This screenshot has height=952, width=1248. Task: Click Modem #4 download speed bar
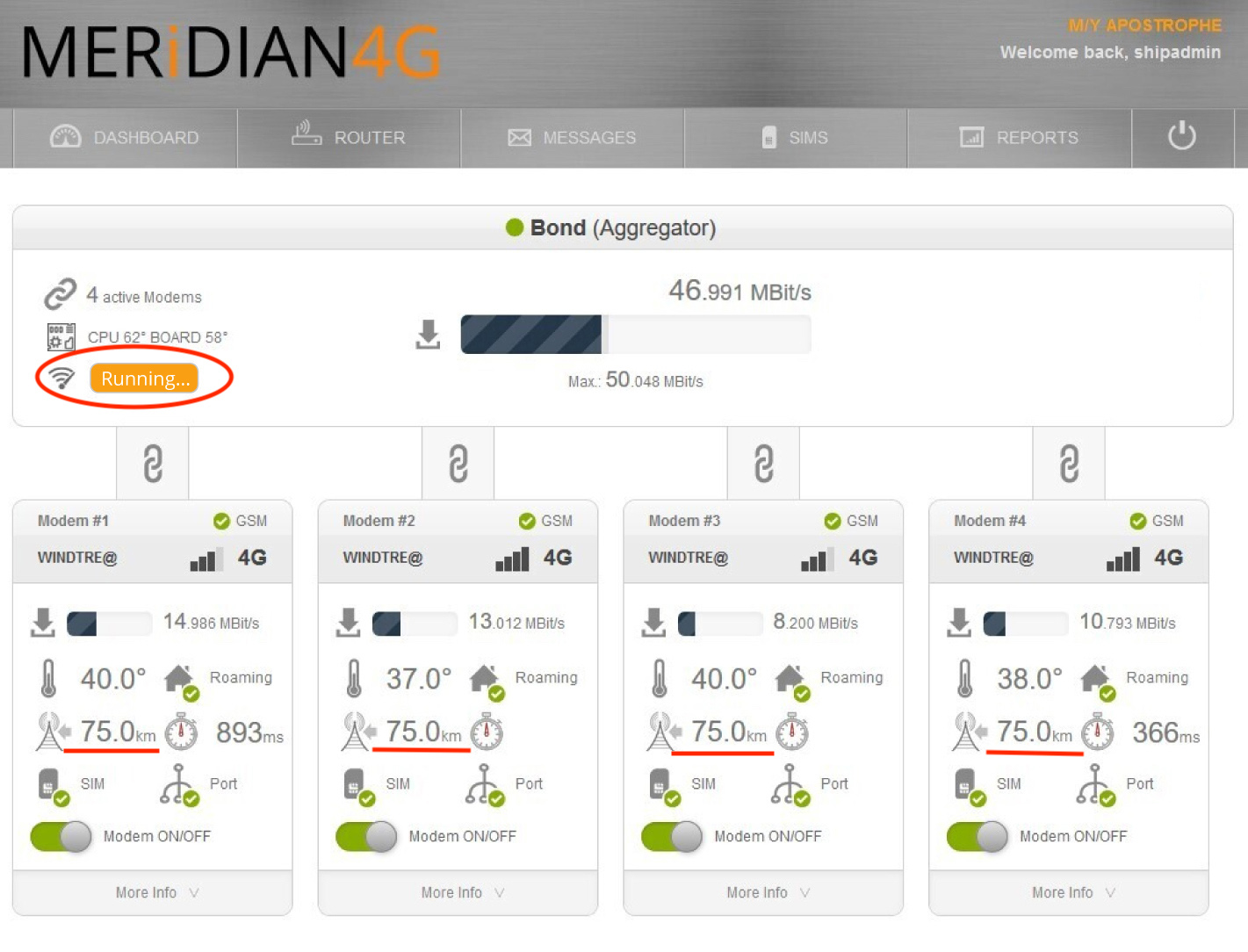pyautogui.click(x=1026, y=624)
